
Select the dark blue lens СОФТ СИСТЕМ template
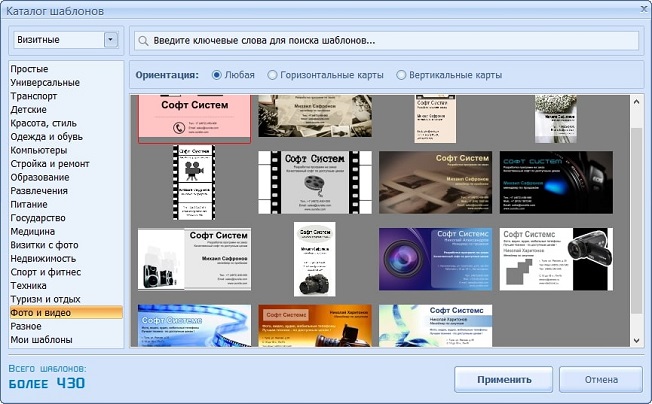tap(556, 182)
